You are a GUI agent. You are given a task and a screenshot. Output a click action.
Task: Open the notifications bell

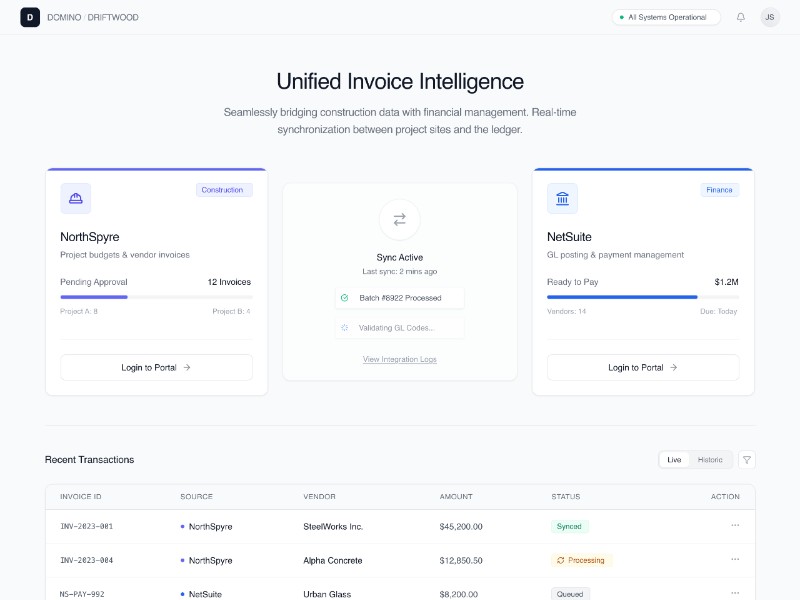(741, 17)
